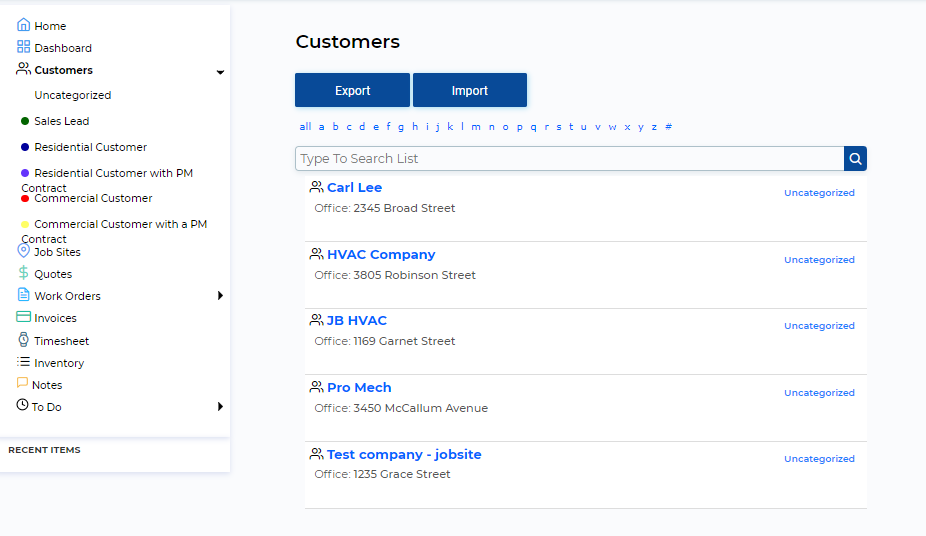Click Uncategorized tag on JB HVAC row
The height and width of the screenshot is (536, 926).
(819, 326)
